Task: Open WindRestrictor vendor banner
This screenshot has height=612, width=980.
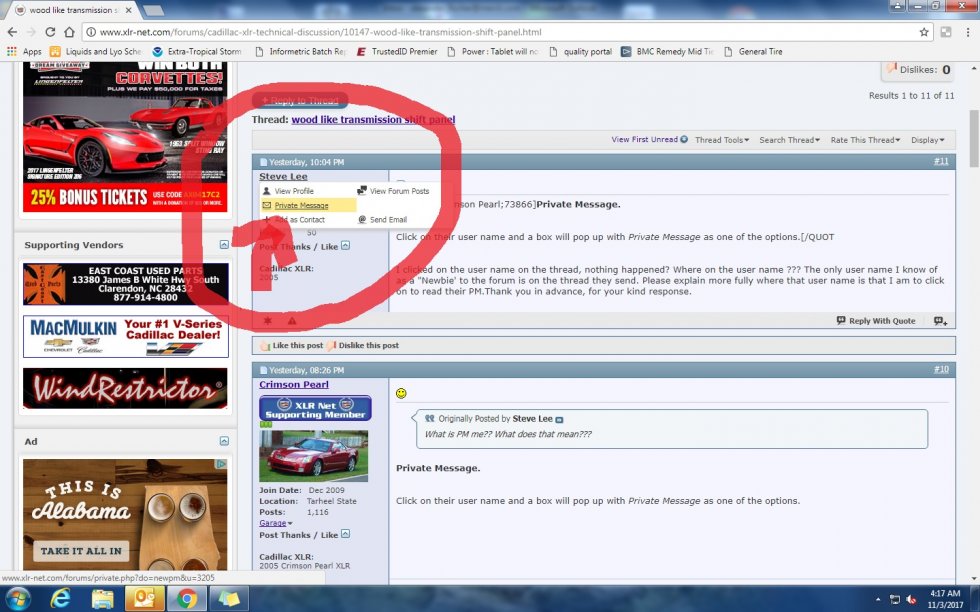Action: [126, 388]
